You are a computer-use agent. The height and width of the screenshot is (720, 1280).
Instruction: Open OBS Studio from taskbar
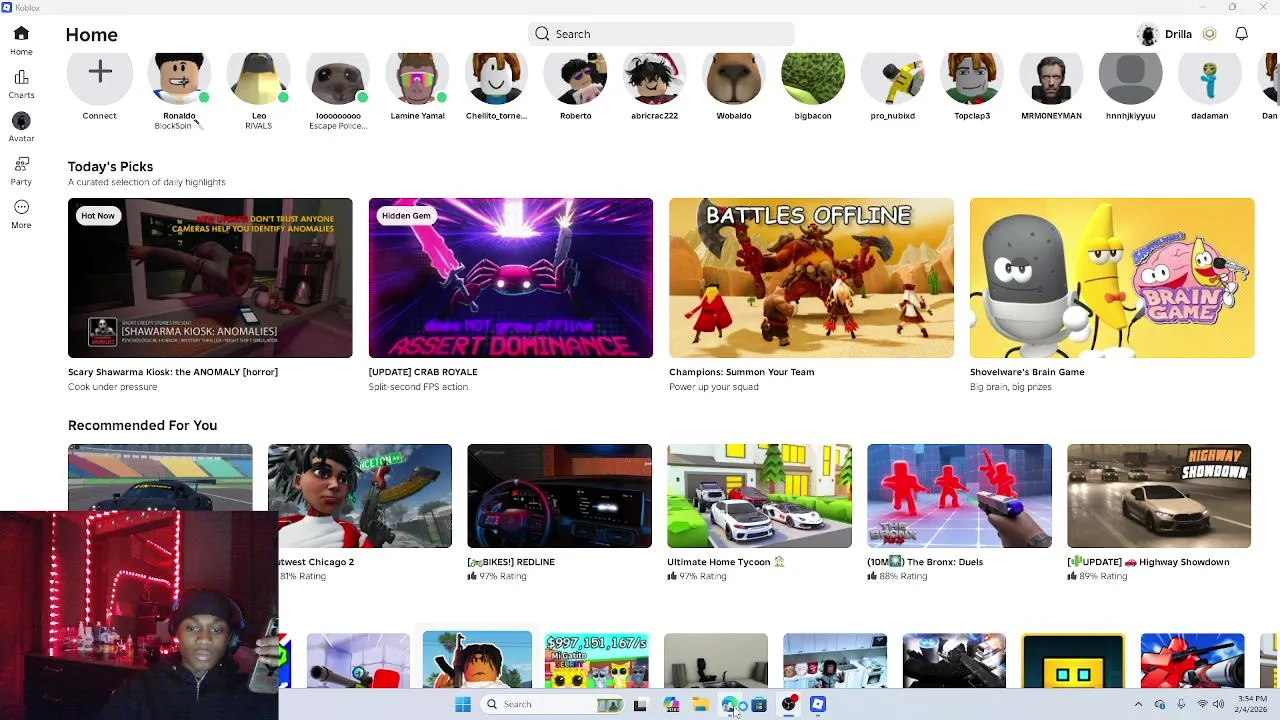click(789, 704)
